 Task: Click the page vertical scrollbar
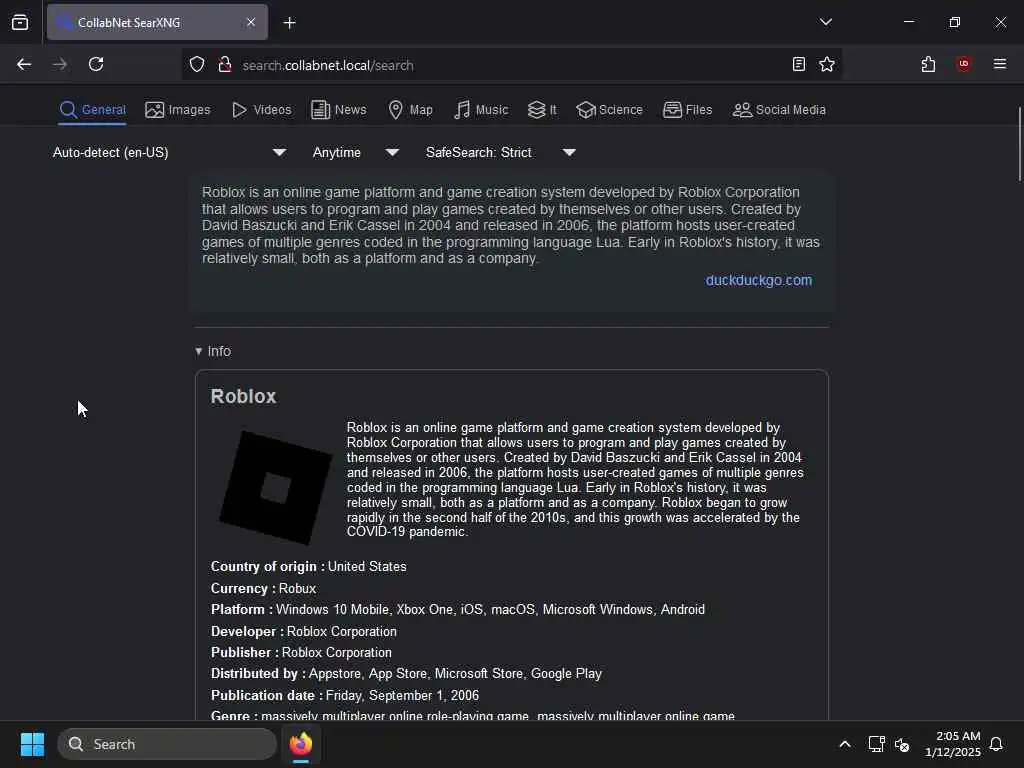[x=1019, y=144]
